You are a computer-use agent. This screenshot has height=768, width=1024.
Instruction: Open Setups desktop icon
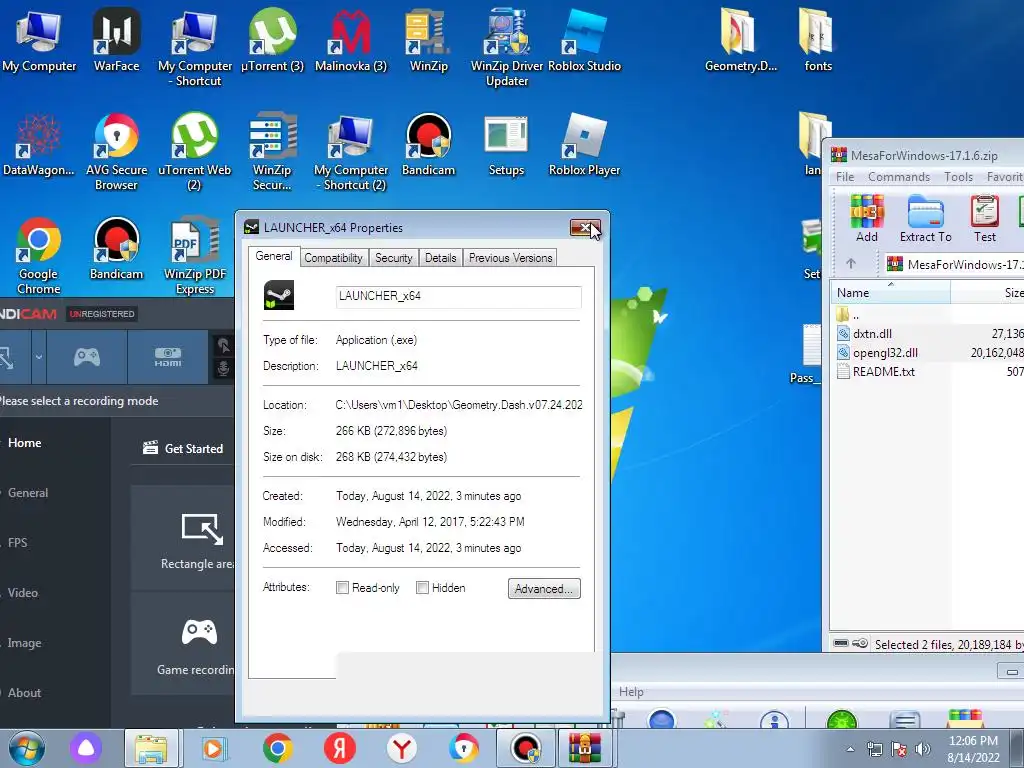(x=506, y=145)
